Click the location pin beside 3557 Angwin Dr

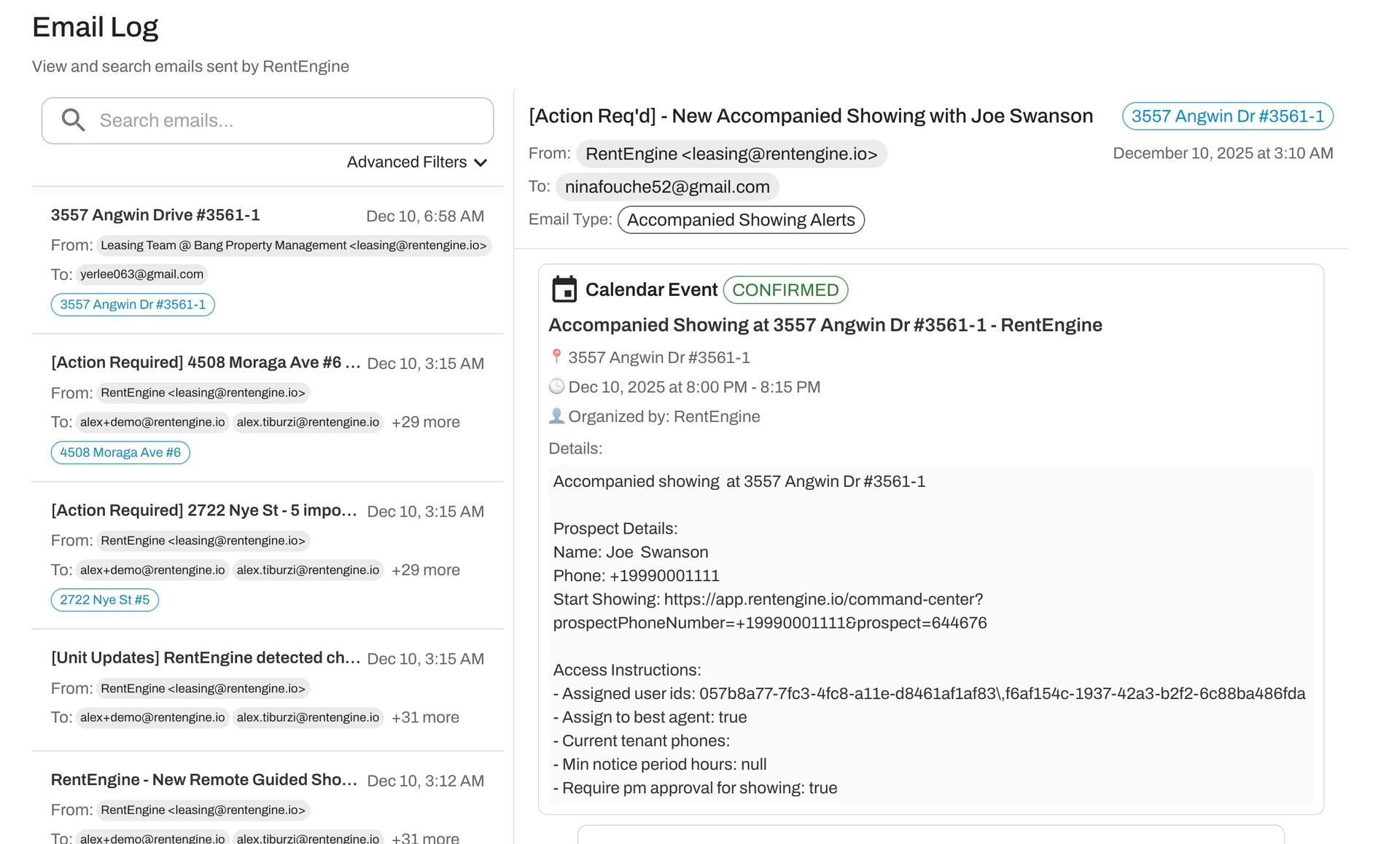coord(557,356)
